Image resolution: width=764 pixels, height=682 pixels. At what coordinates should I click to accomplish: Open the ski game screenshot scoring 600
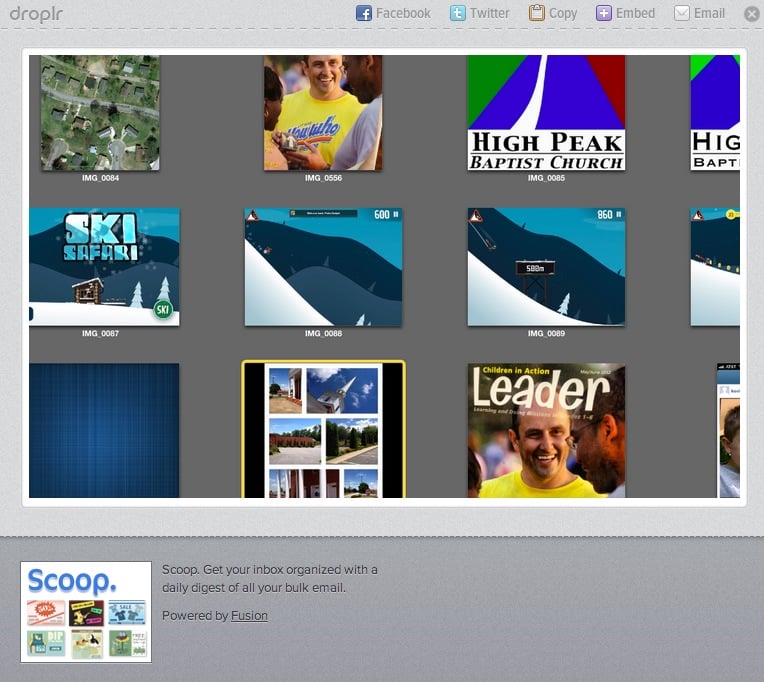[x=323, y=267]
